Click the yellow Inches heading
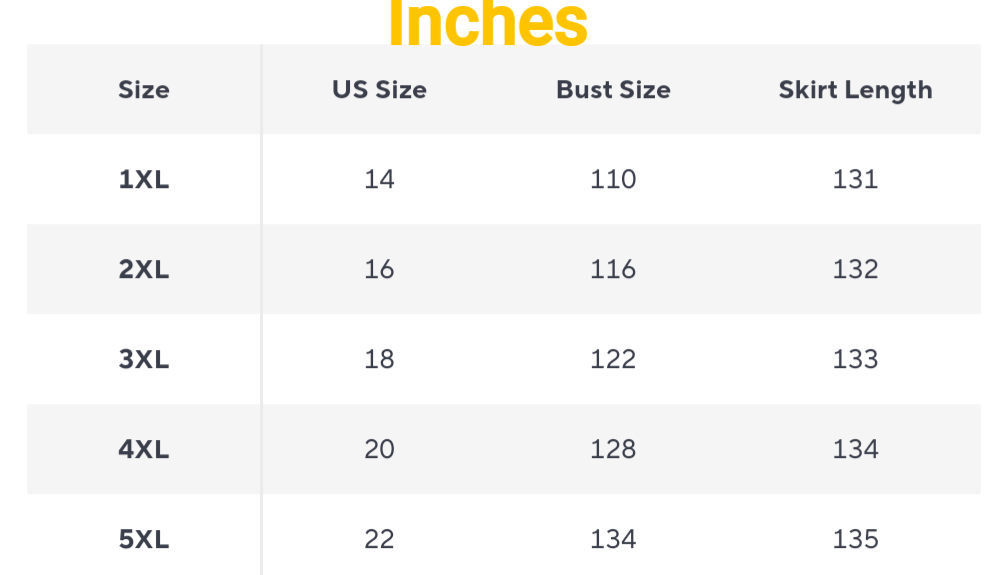Viewport: 1008px width, 575px height. 488,24
